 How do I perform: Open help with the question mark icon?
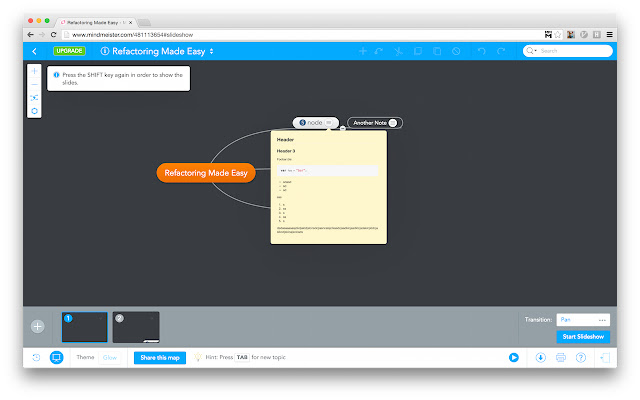pyautogui.click(x=580, y=358)
